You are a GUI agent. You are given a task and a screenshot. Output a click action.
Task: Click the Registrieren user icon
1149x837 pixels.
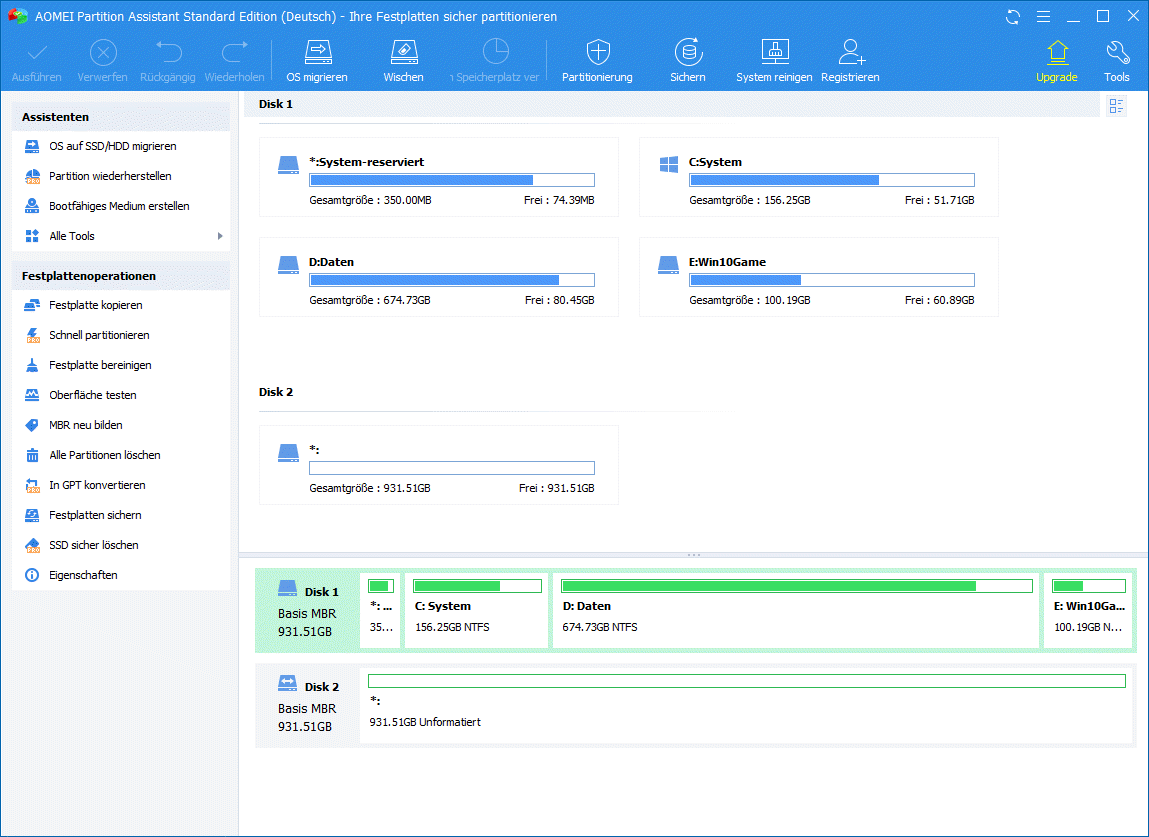pos(850,53)
